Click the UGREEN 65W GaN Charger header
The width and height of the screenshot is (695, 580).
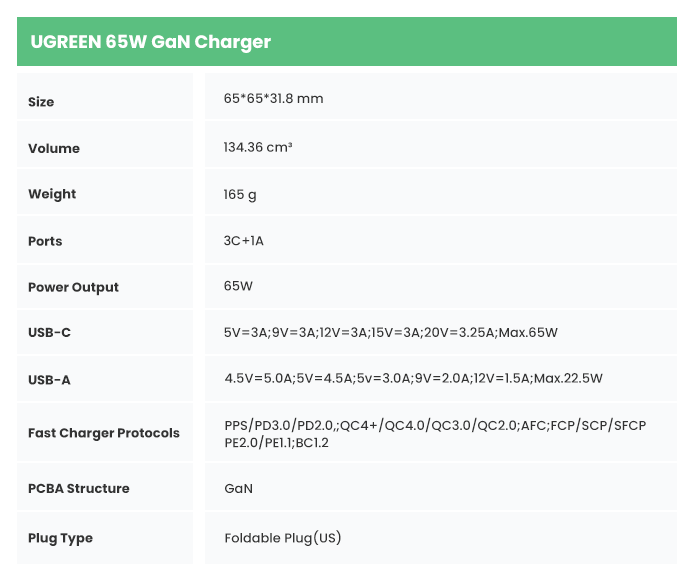150,42
